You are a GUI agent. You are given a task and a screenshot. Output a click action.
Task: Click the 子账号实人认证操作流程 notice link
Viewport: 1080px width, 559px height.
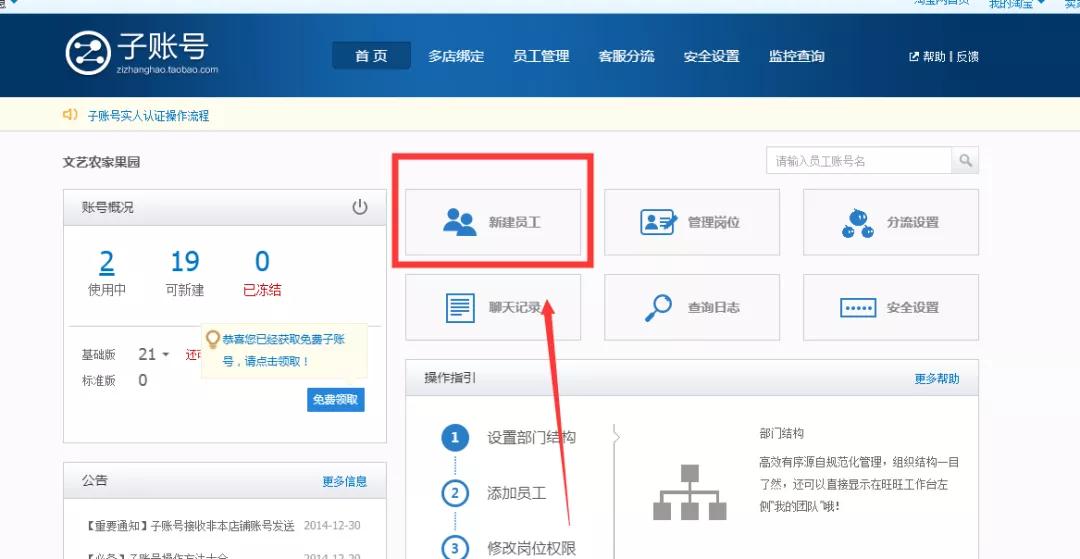(x=148, y=116)
